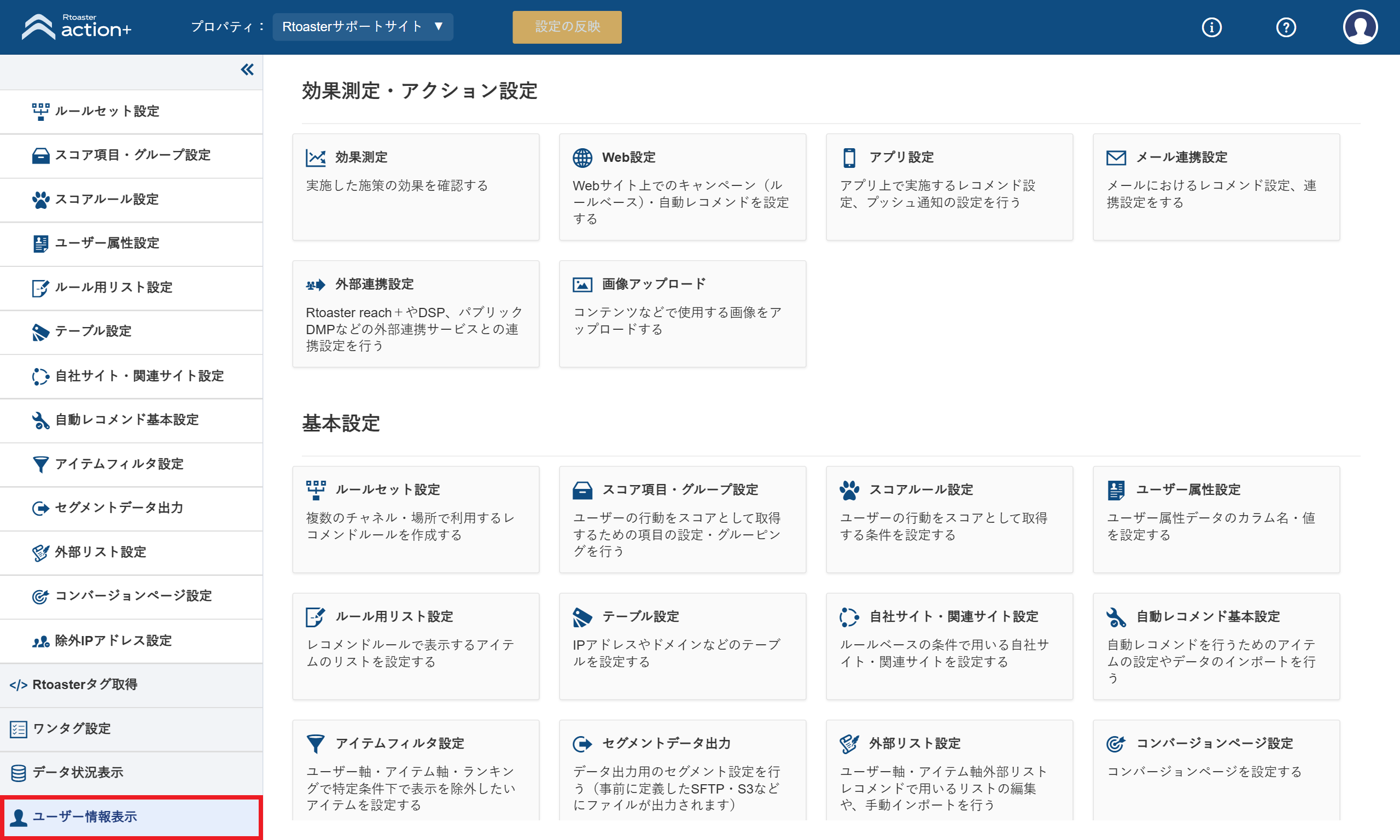Click テーブル設定 card tag icon
This screenshot has height=840, width=1400.
pos(582,617)
